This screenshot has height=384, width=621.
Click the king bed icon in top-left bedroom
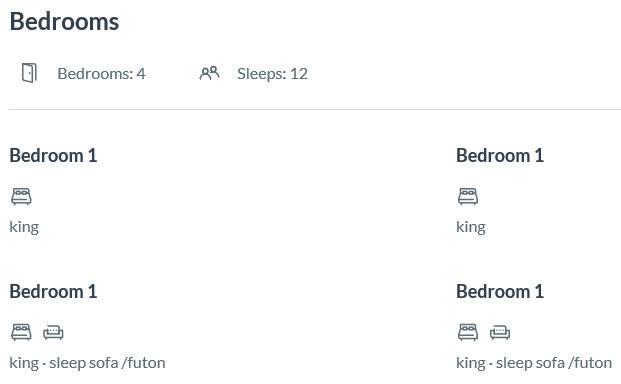tap(21, 196)
